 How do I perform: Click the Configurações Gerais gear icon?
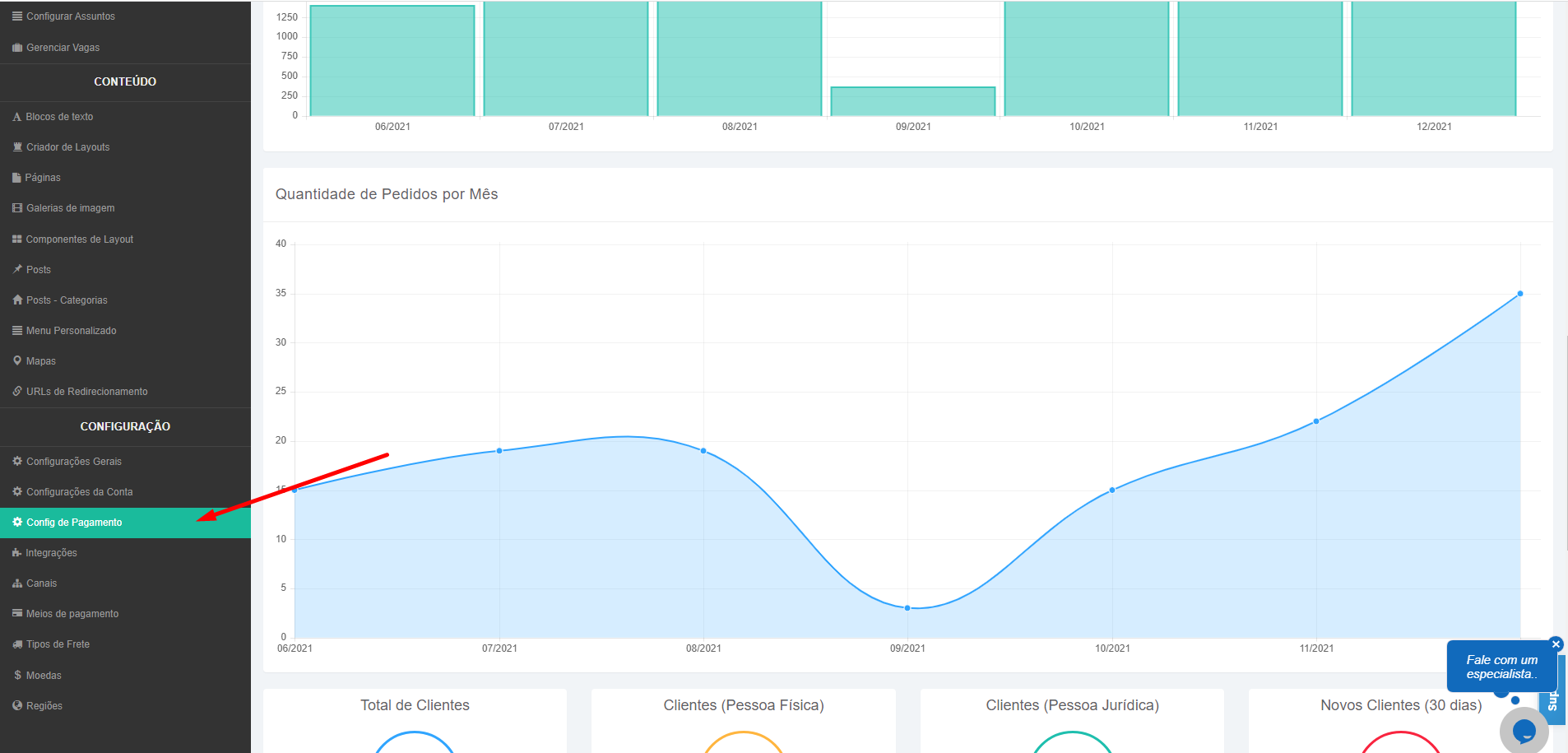point(17,462)
